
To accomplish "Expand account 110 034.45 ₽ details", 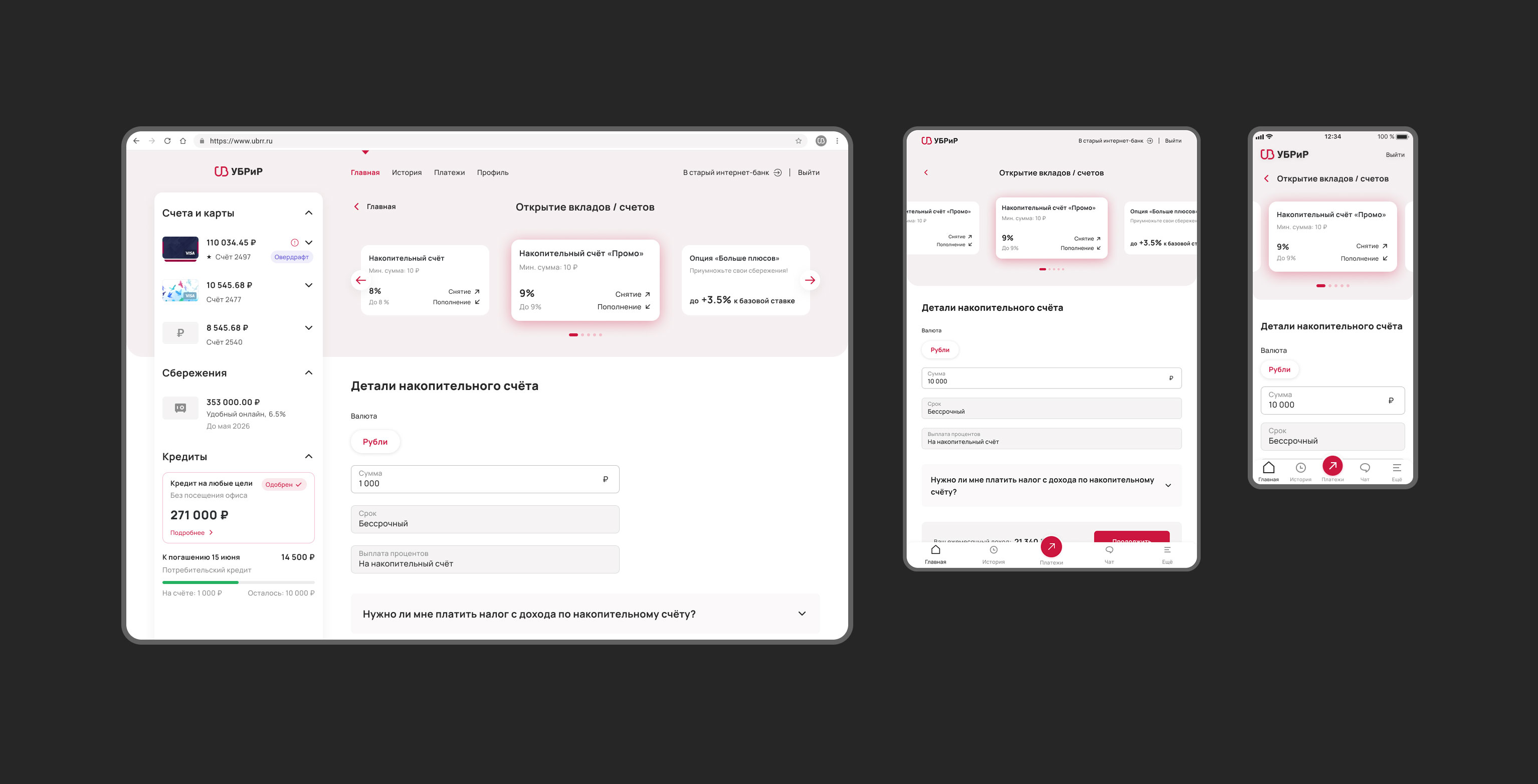I will pos(309,243).
